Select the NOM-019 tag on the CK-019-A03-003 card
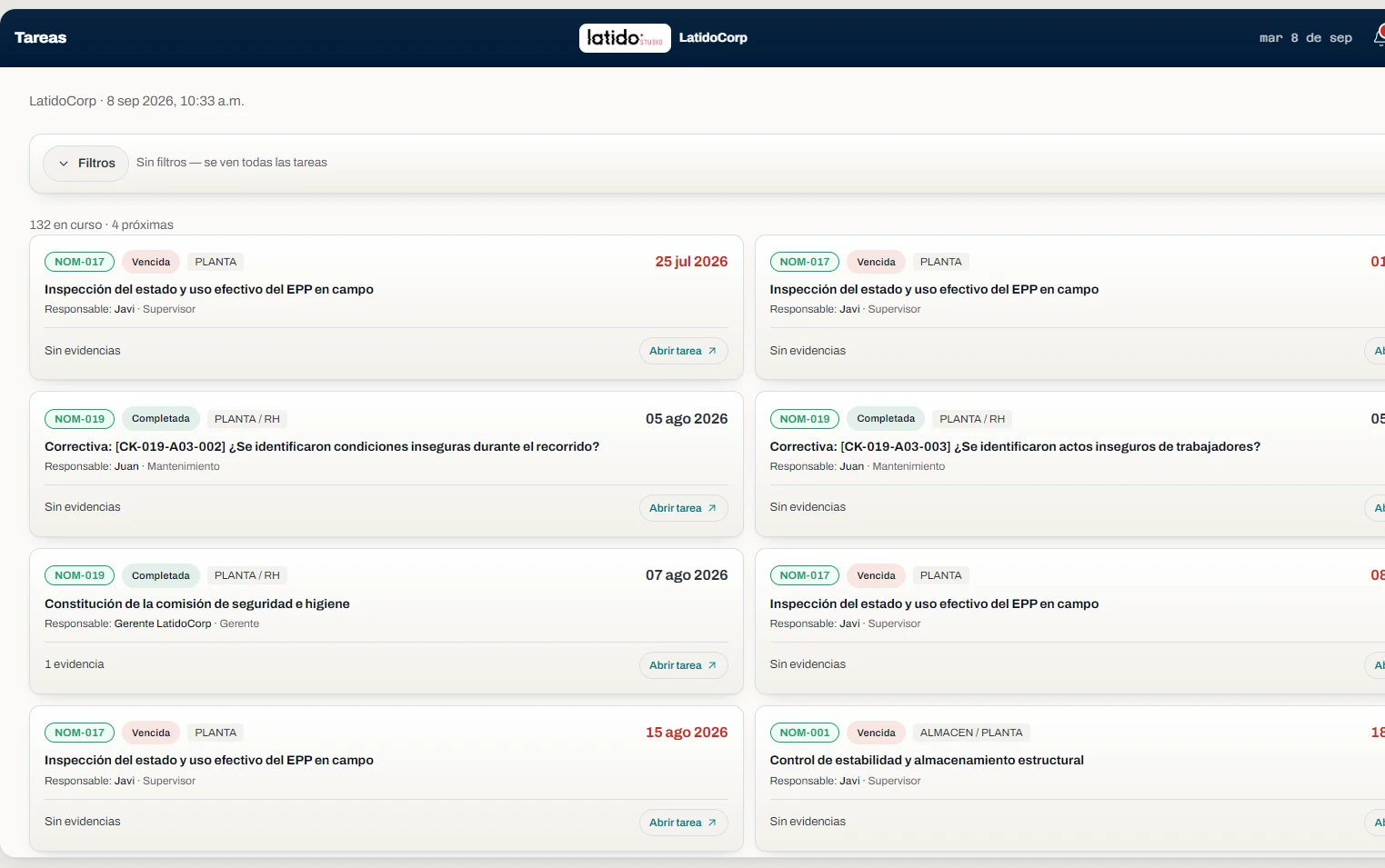Image resolution: width=1385 pixels, height=868 pixels. coord(805,419)
